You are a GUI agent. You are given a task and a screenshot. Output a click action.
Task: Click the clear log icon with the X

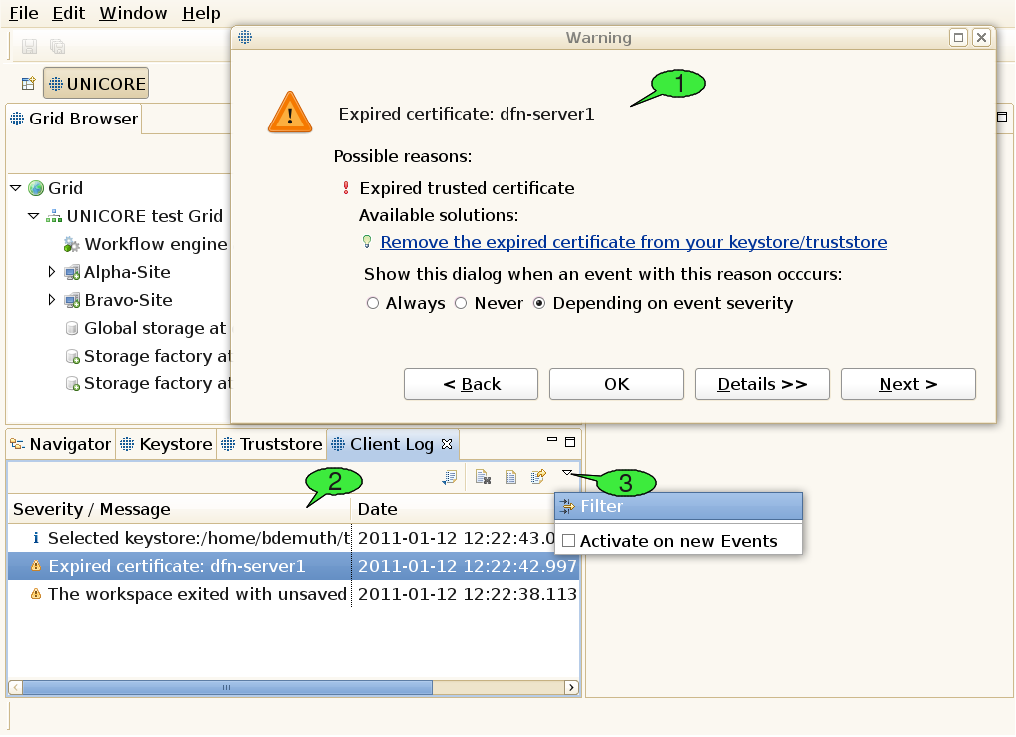click(483, 477)
